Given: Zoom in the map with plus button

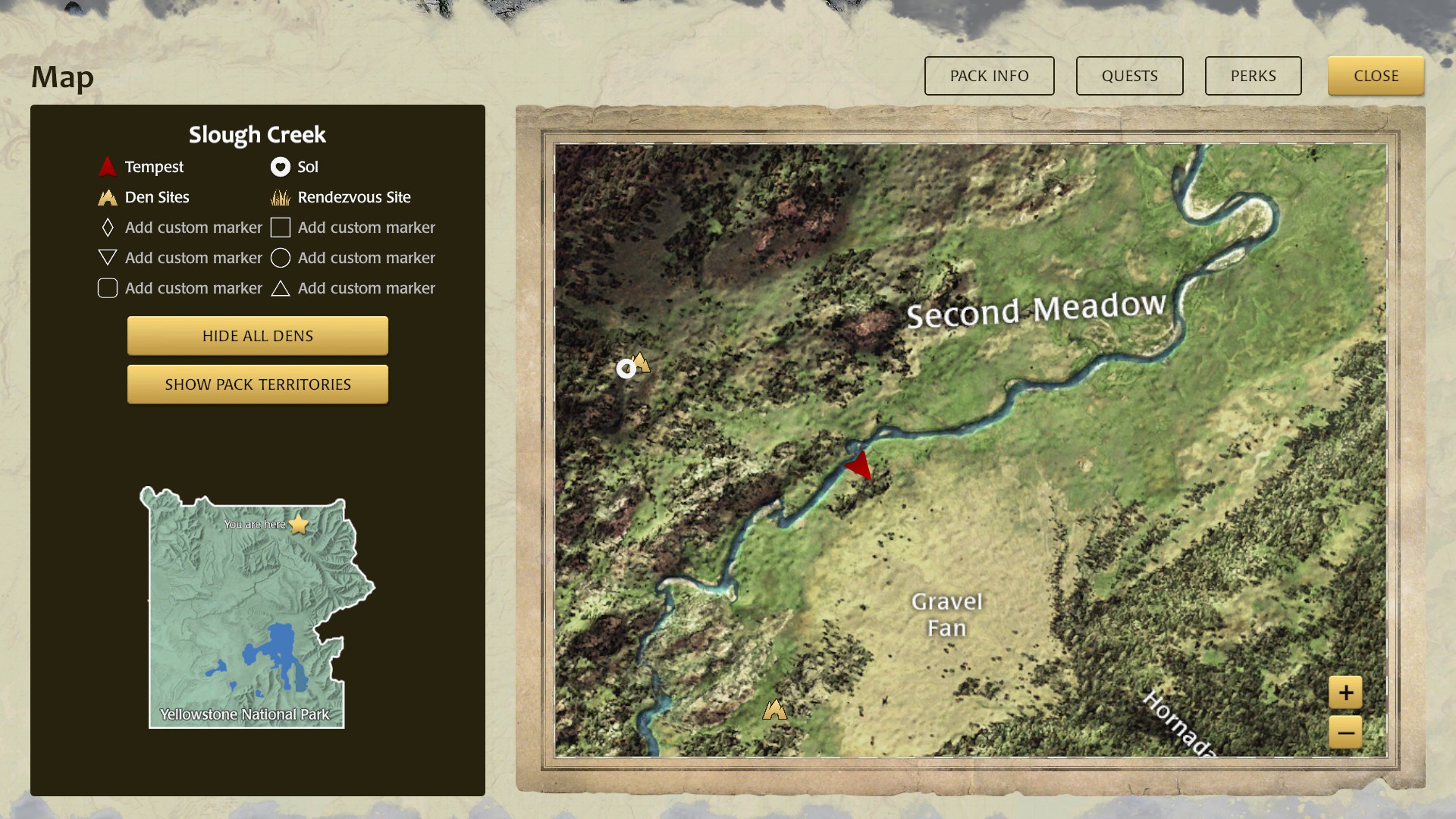Looking at the screenshot, I should 1345,692.
